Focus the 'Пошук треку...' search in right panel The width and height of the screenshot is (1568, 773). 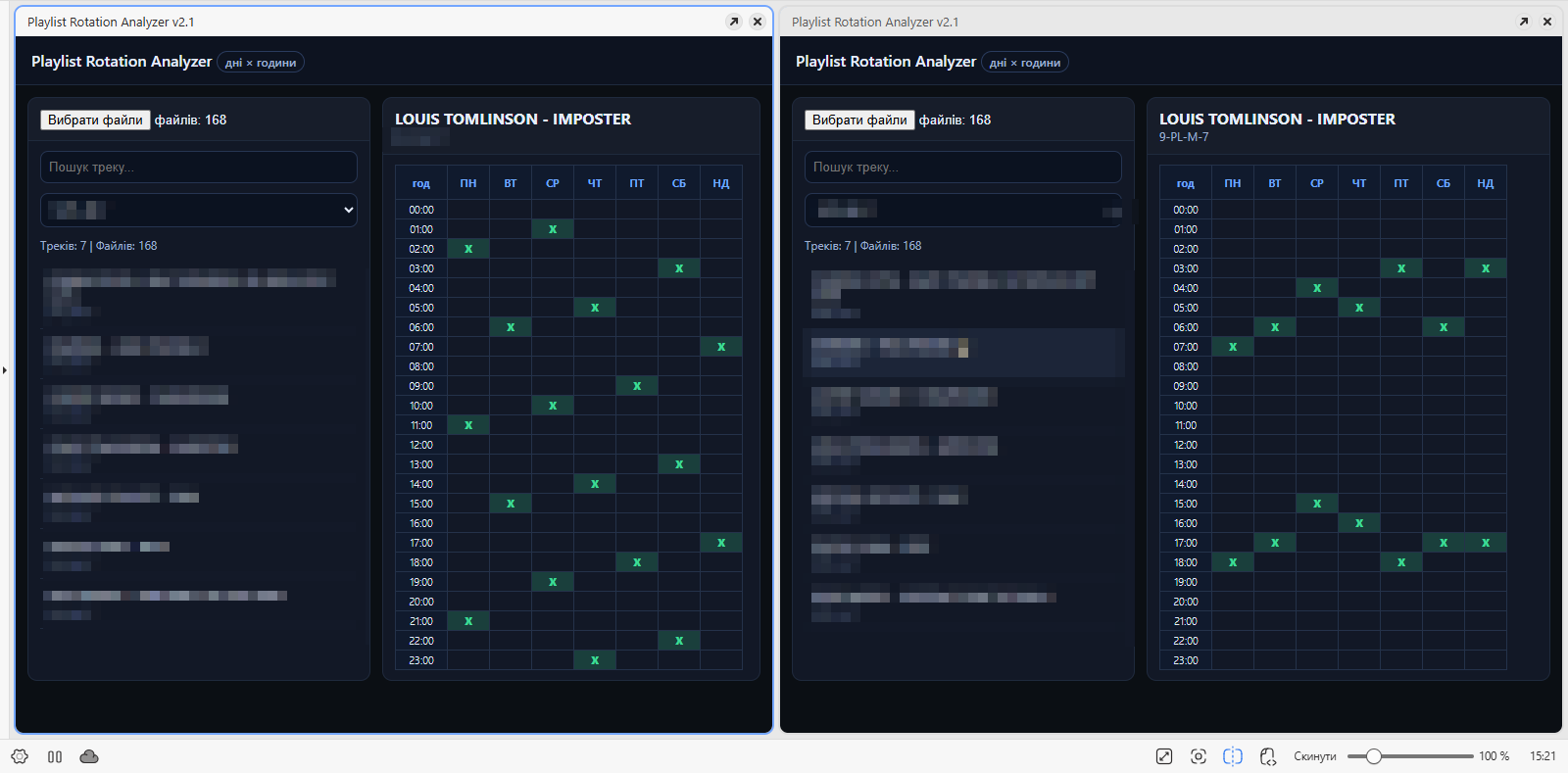tap(963, 168)
